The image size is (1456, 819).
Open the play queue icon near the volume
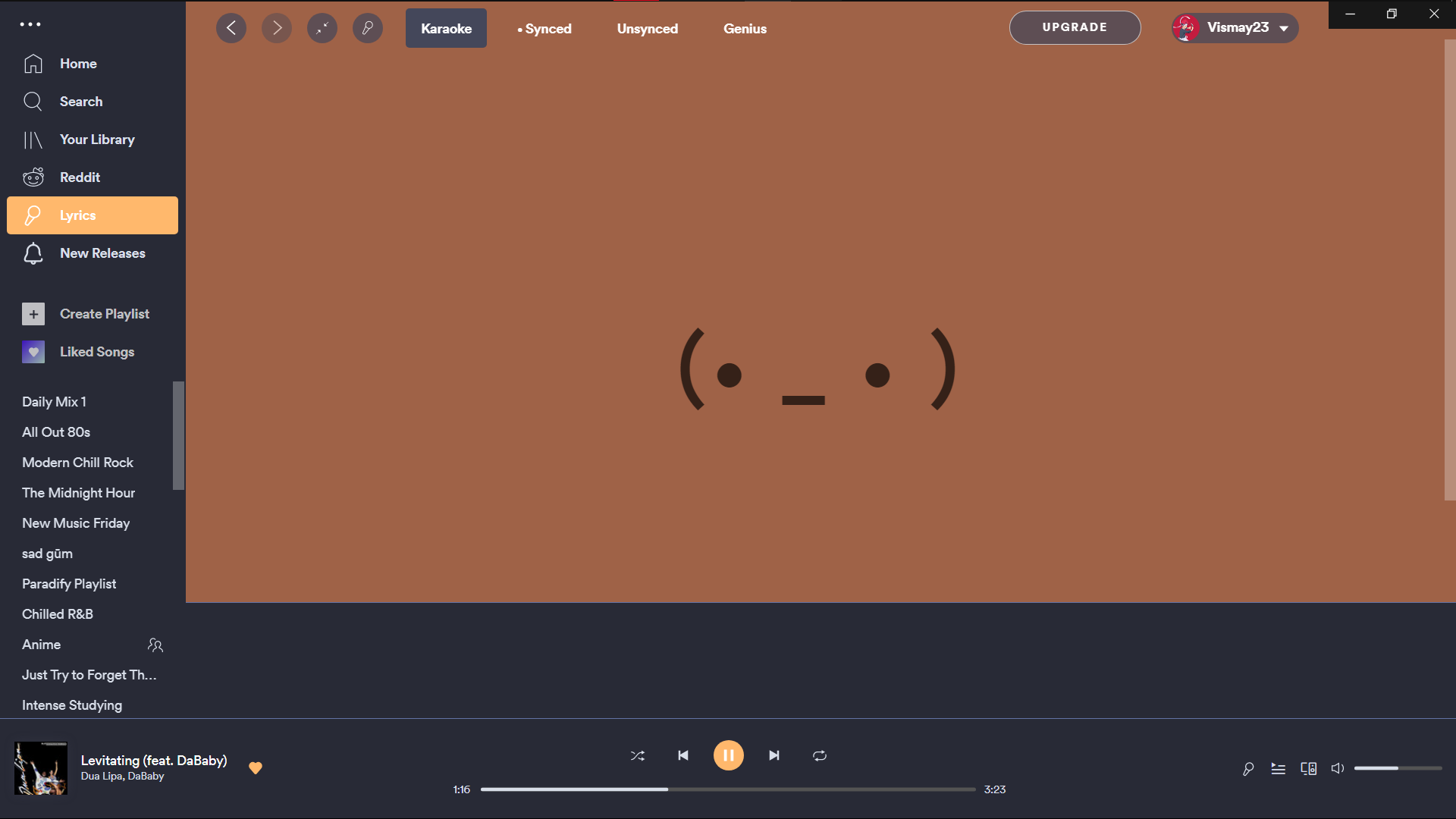[1278, 768]
